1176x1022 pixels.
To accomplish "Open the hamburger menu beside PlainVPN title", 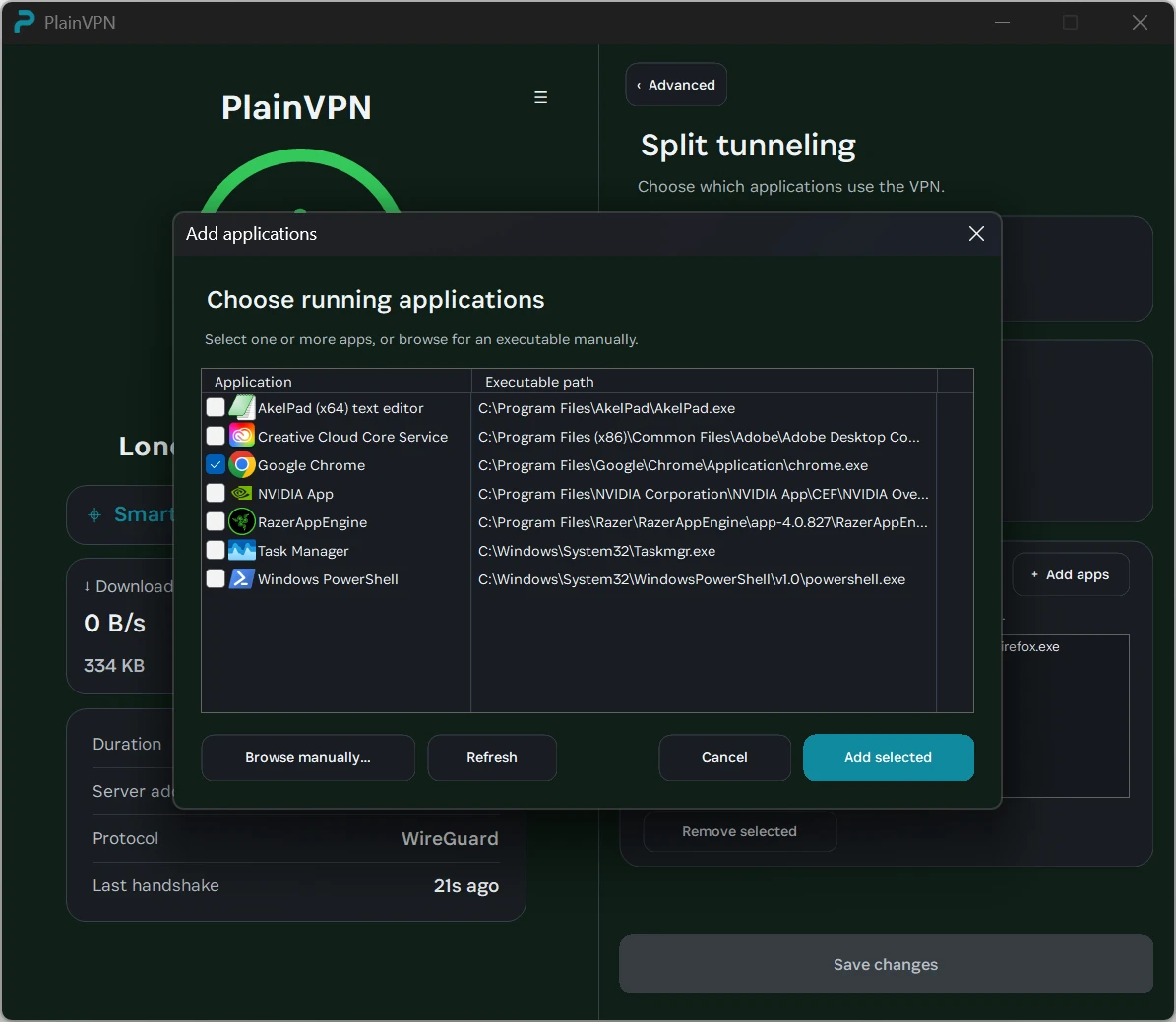I will pos(540,97).
